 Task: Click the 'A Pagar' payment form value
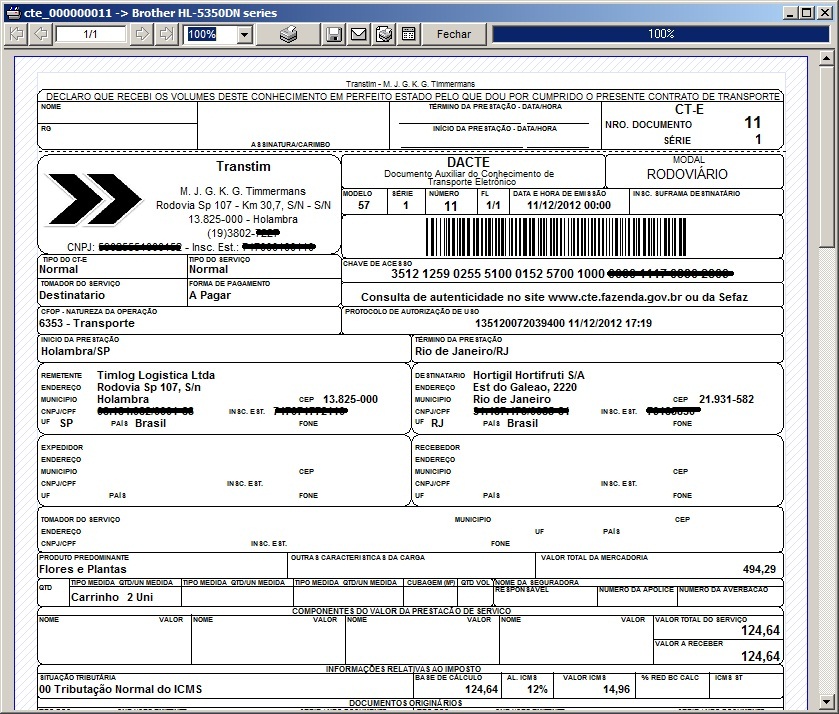click(210, 295)
